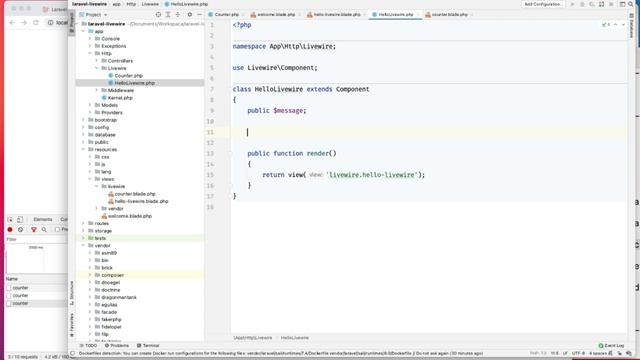
Task: Click the Livewire breadcrumb in the navigation bar
Action: click(x=150, y=4)
